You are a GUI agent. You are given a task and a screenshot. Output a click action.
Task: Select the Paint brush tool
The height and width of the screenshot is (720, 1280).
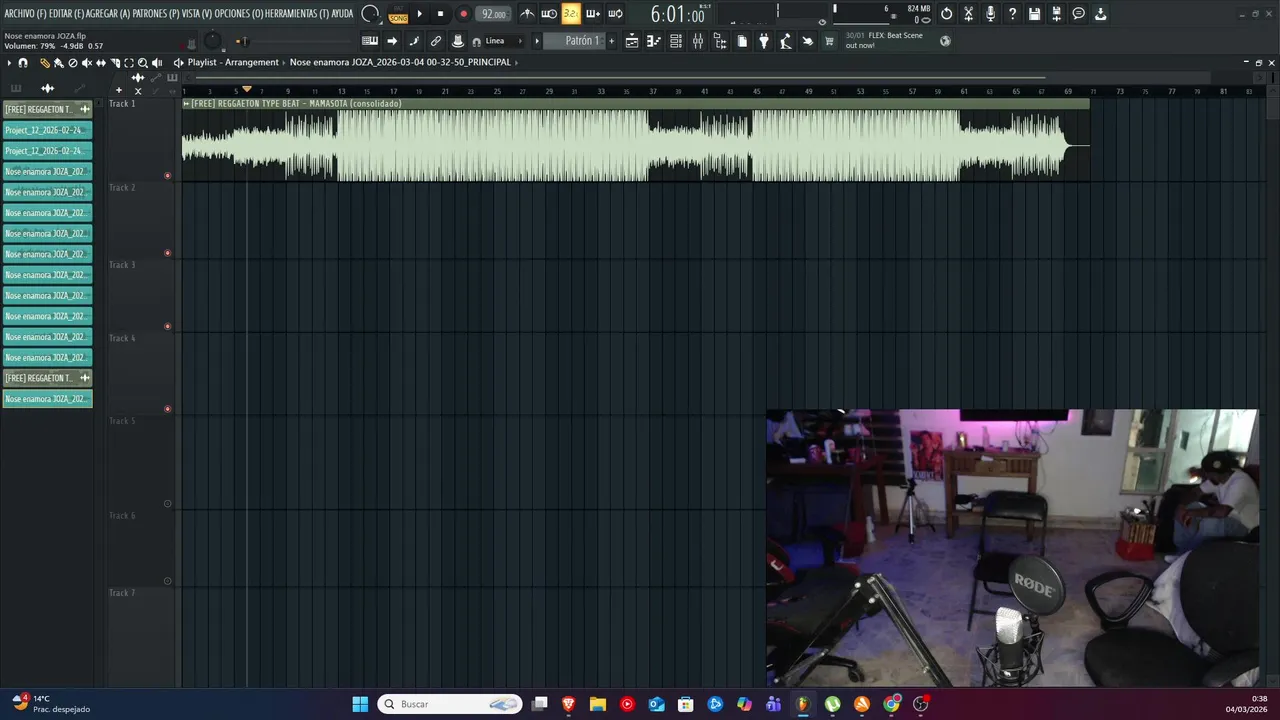point(58,62)
